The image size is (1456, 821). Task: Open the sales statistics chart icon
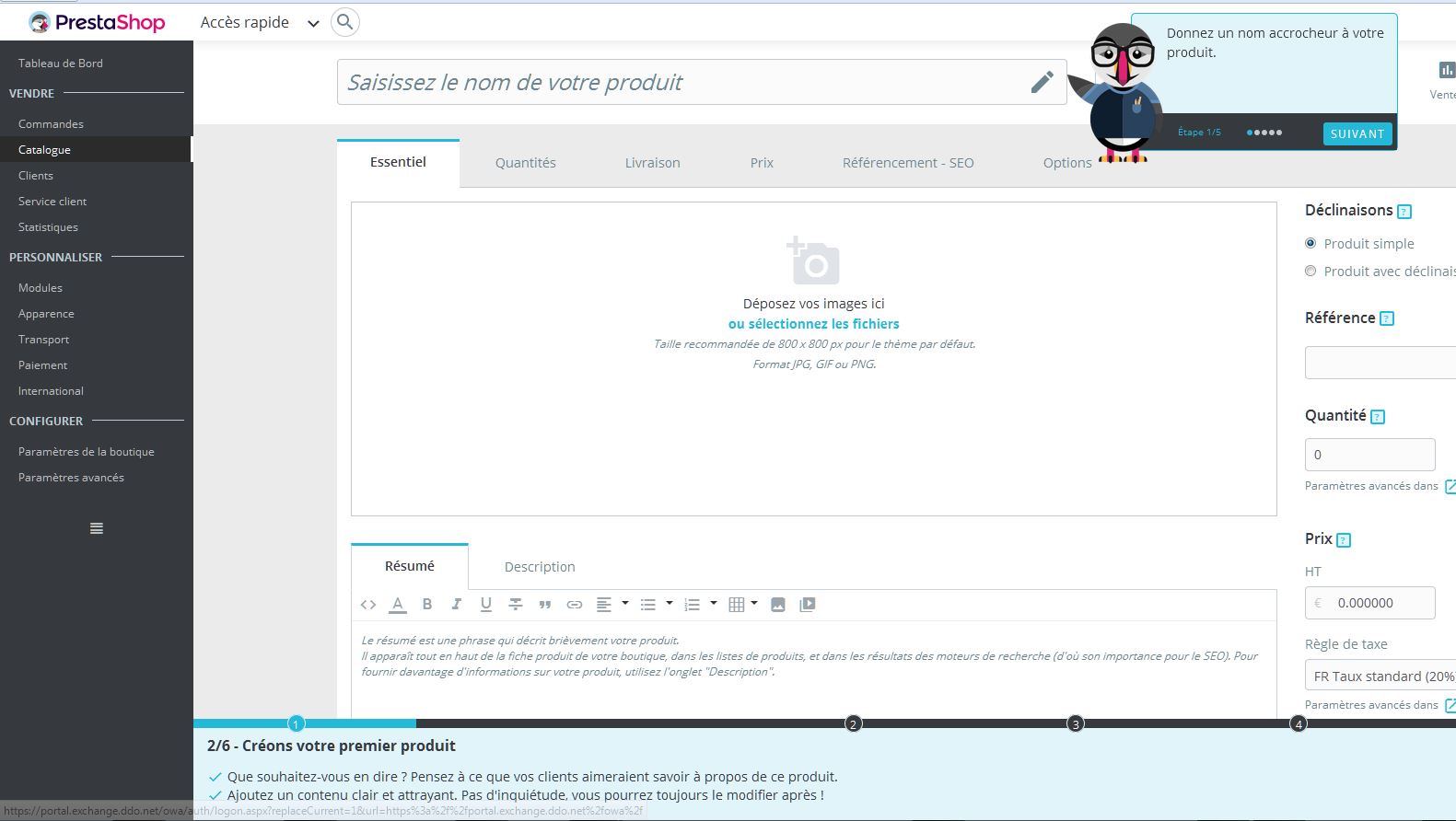[x=1447, y=70]
